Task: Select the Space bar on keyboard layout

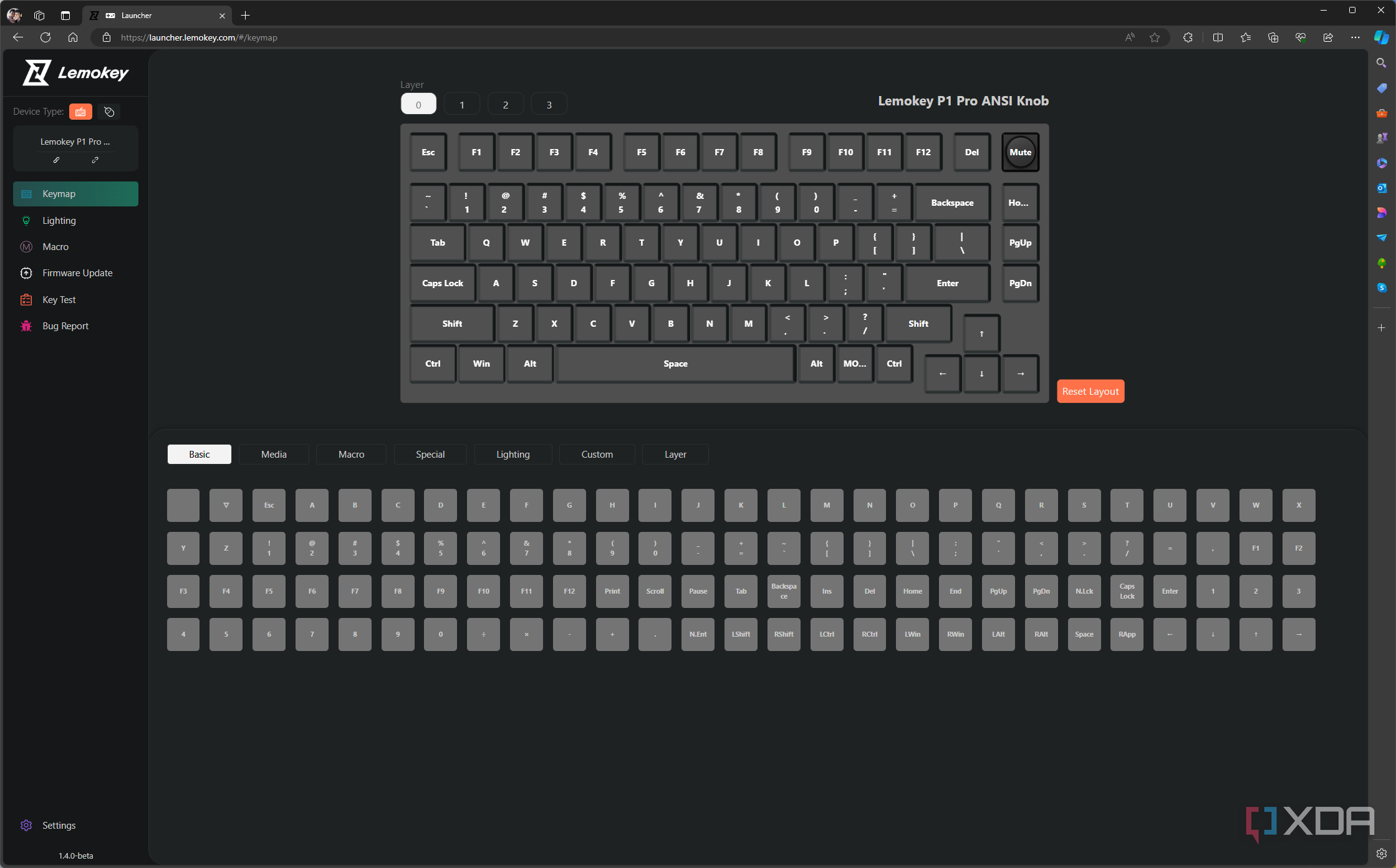Action: (675, 364)
